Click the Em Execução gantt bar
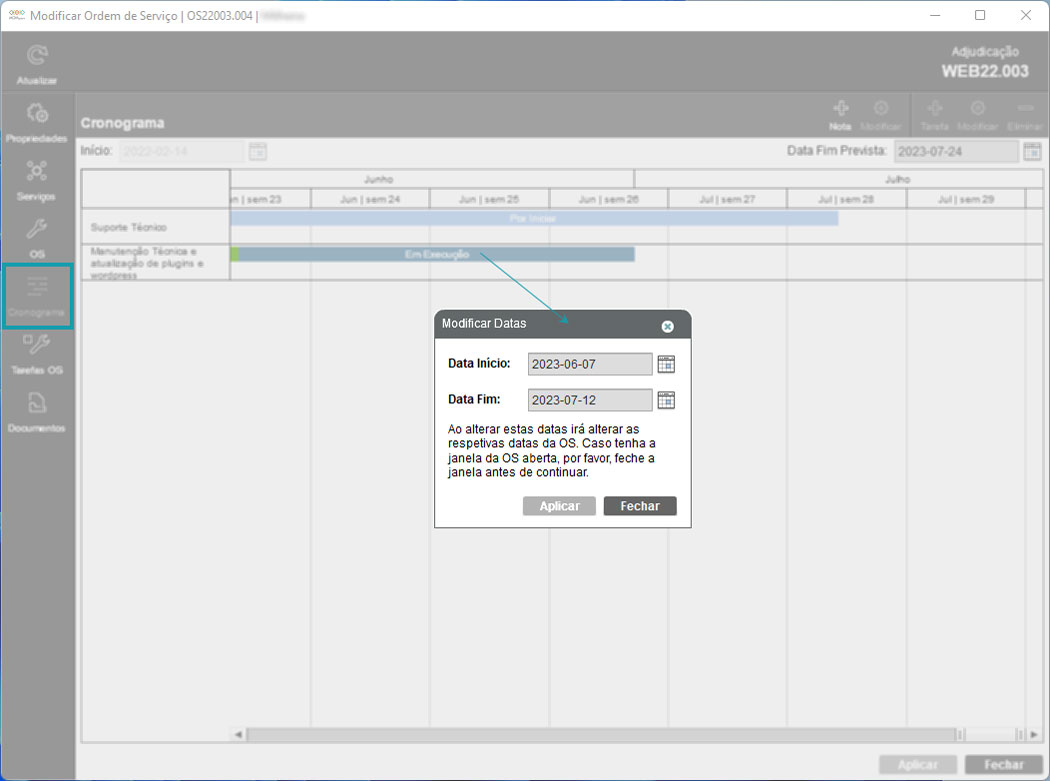The width and height of the screenshot is (1050, 781). tap(436, 254)
